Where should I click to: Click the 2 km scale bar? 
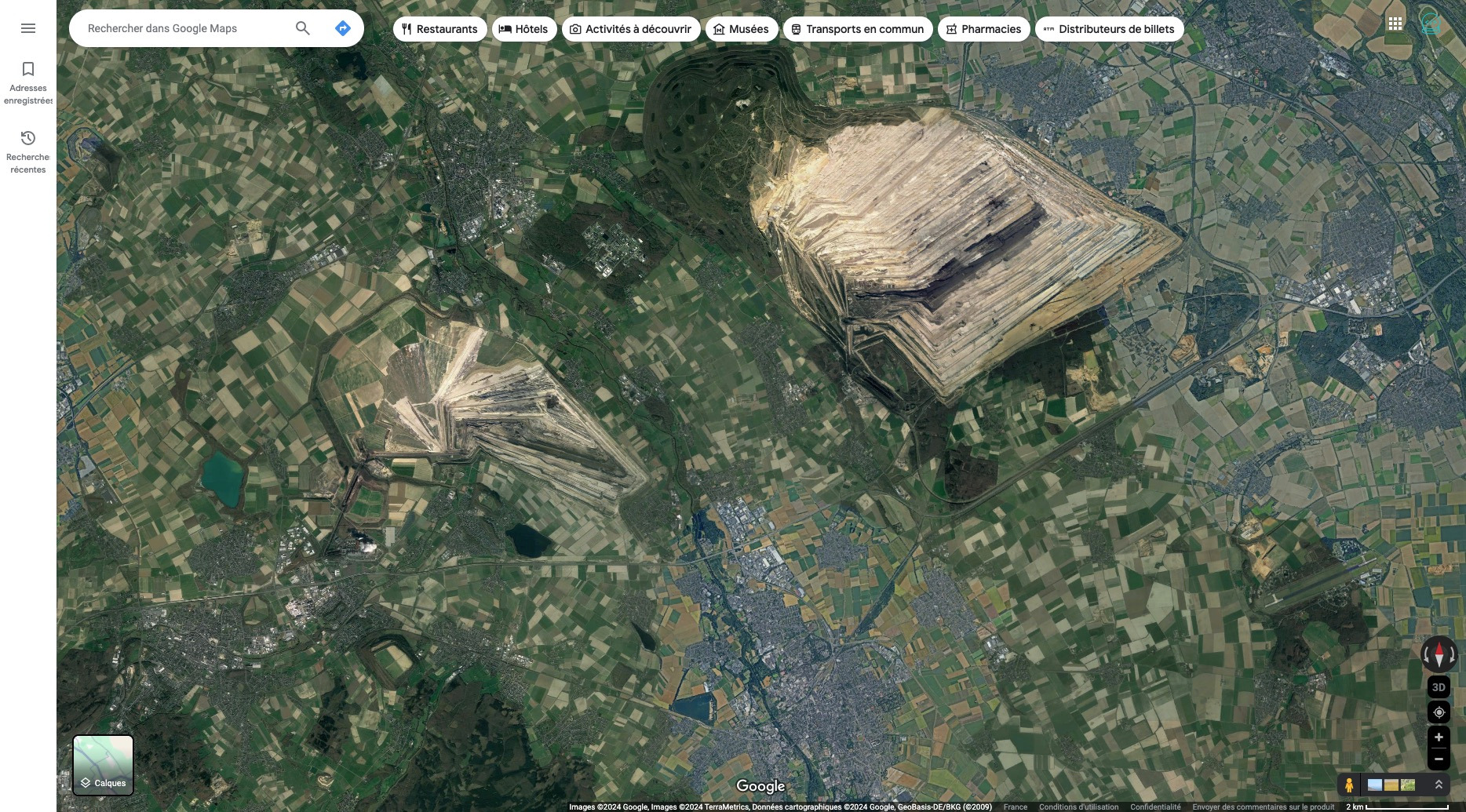click(1397, 807)
